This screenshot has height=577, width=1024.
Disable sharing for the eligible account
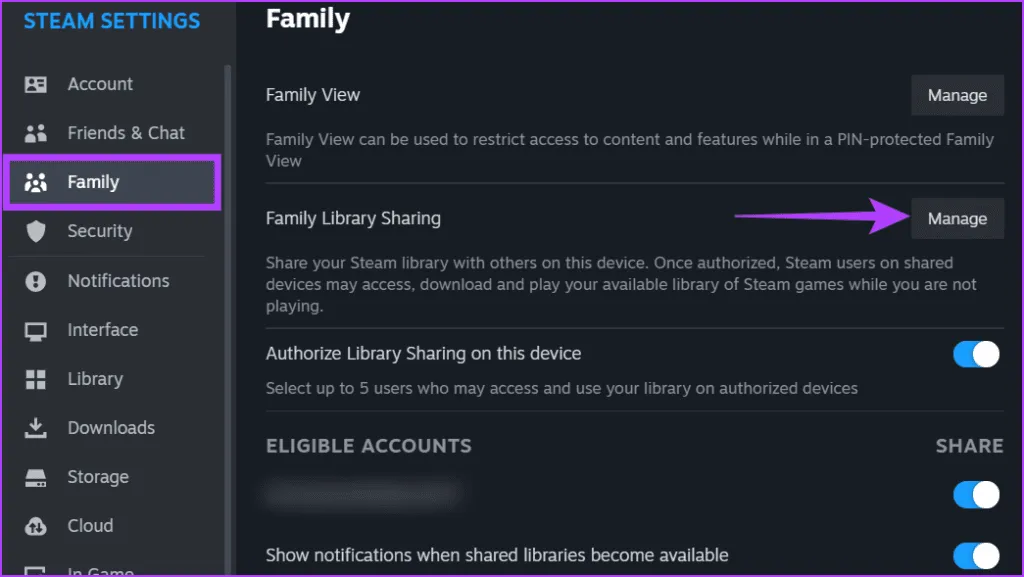pyautogui.click(x=976, y=494)
